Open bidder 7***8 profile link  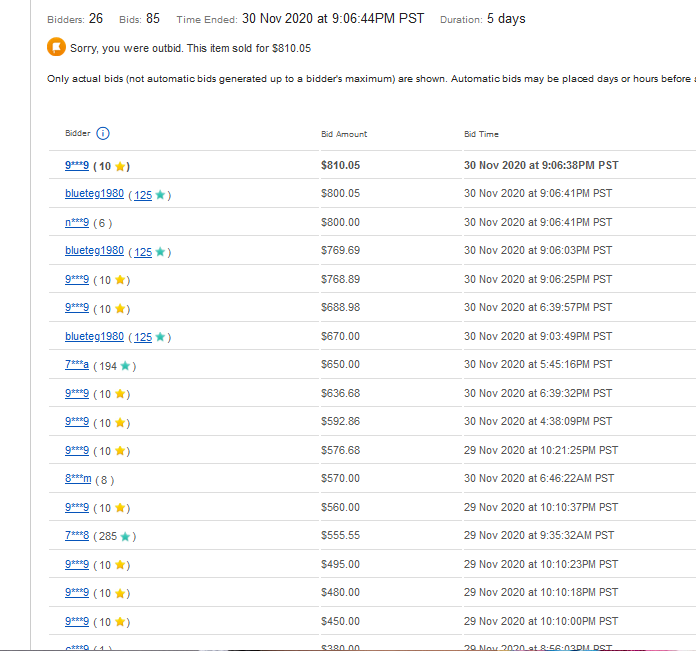tap(77, 537)
